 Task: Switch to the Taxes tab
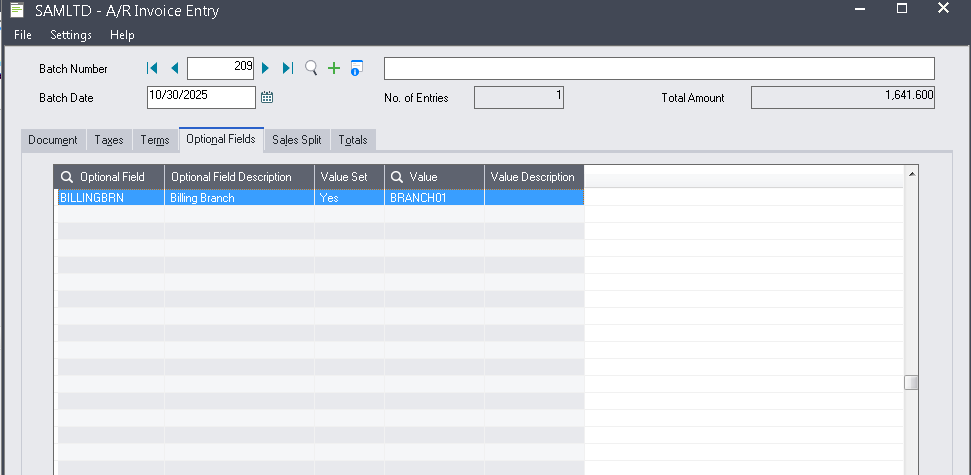click(109, 140)
